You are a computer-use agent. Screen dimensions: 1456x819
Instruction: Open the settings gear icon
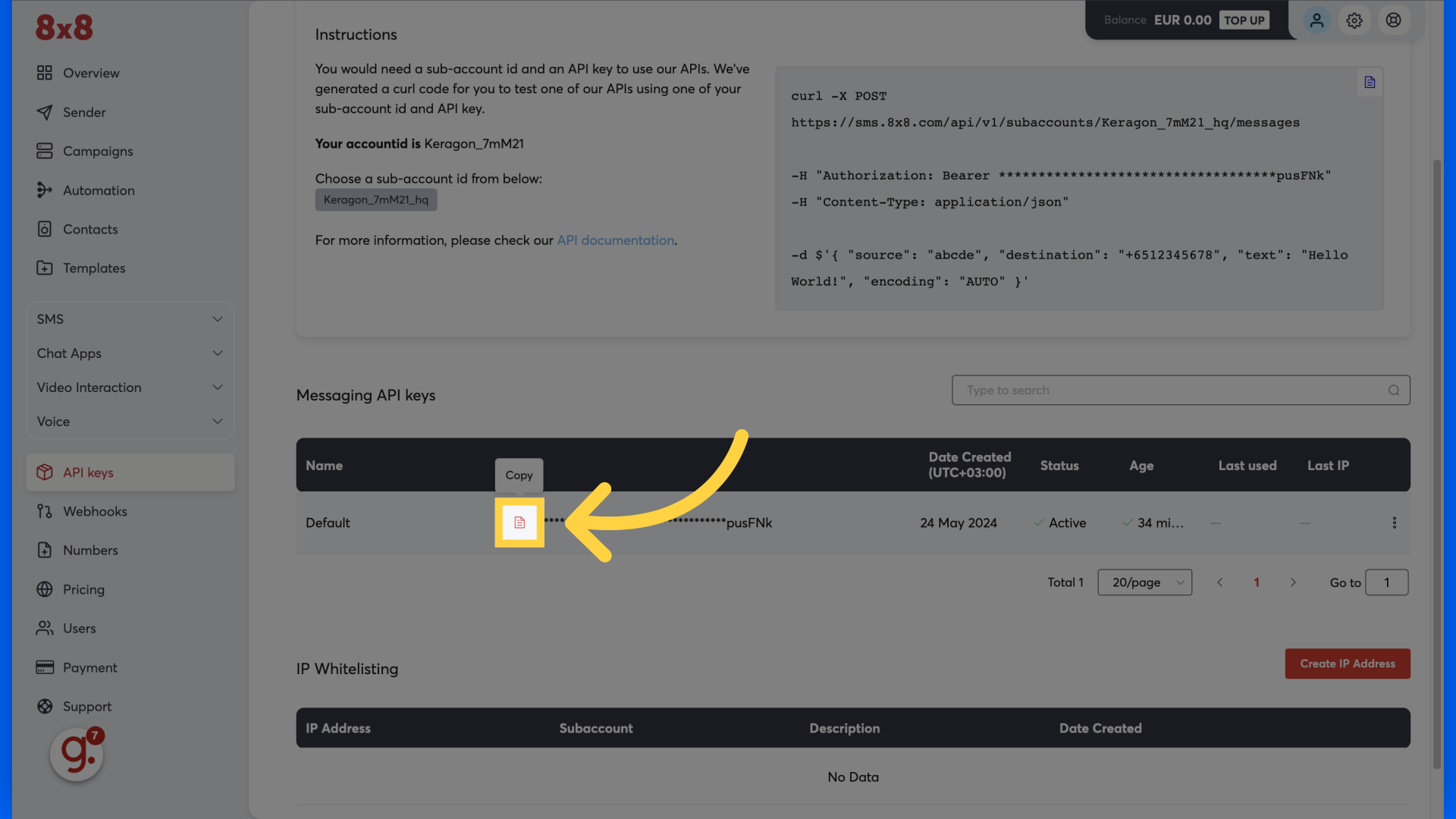[1354, 20]
